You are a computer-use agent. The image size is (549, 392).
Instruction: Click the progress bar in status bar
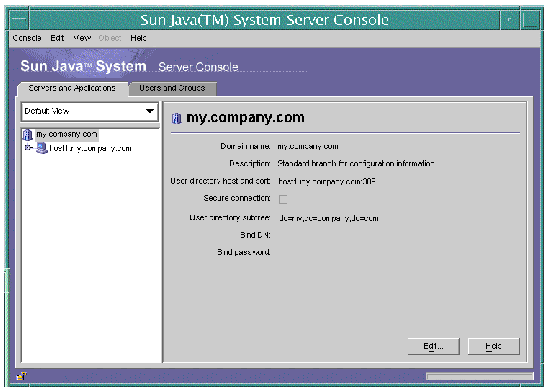(480, 377)
